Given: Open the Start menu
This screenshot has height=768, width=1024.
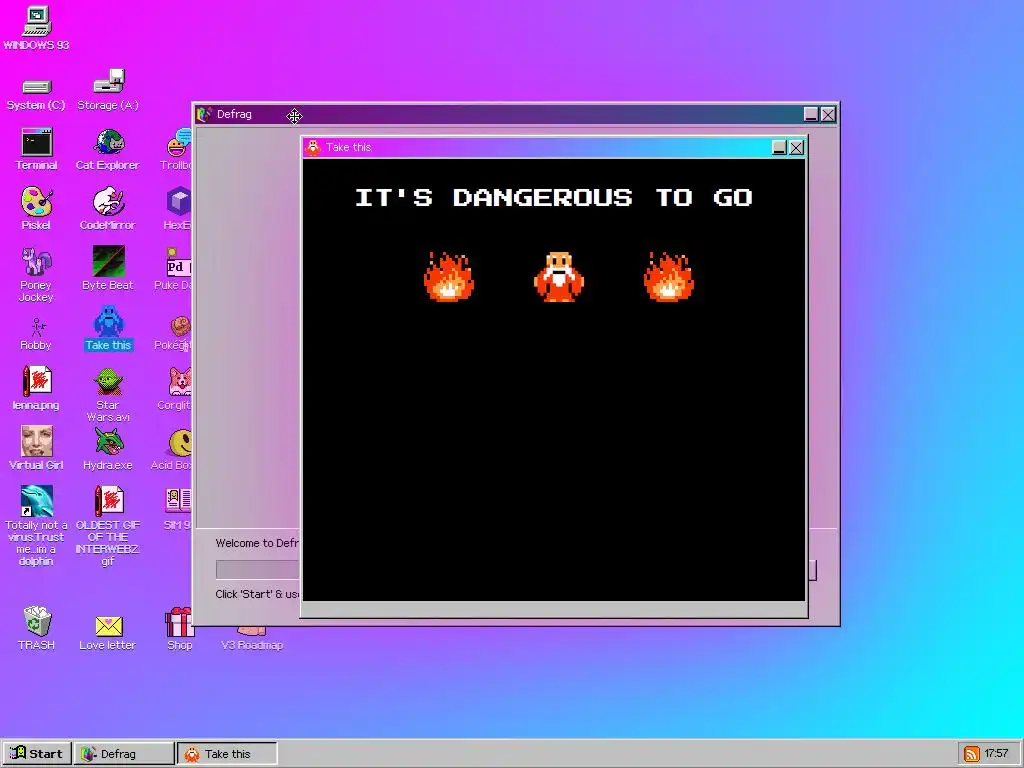Looking at the screenshot, I should point(37,754).
